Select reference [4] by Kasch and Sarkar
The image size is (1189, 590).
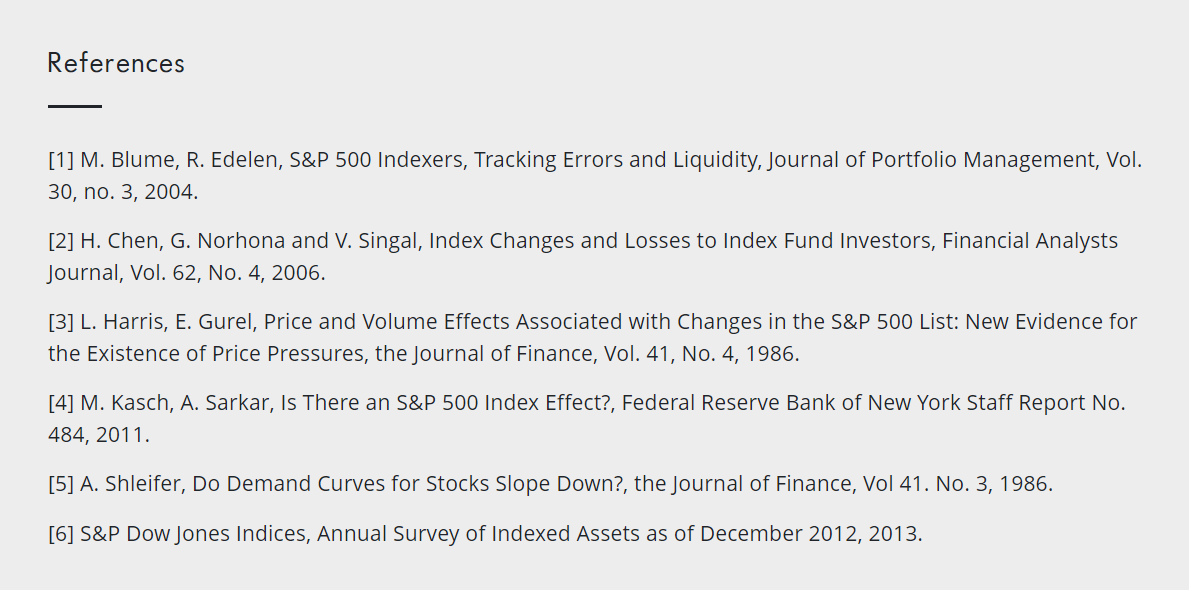[587, 418]
